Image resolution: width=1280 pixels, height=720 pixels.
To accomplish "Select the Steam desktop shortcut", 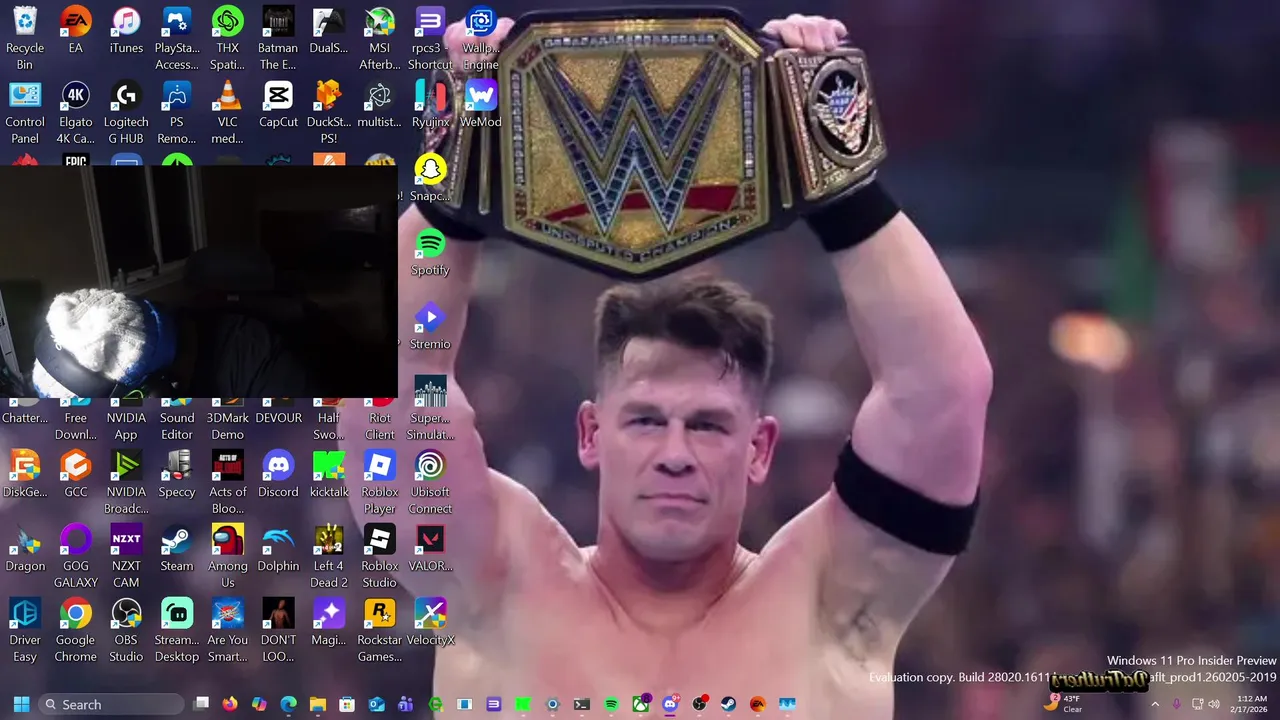I will click(177, 548).
